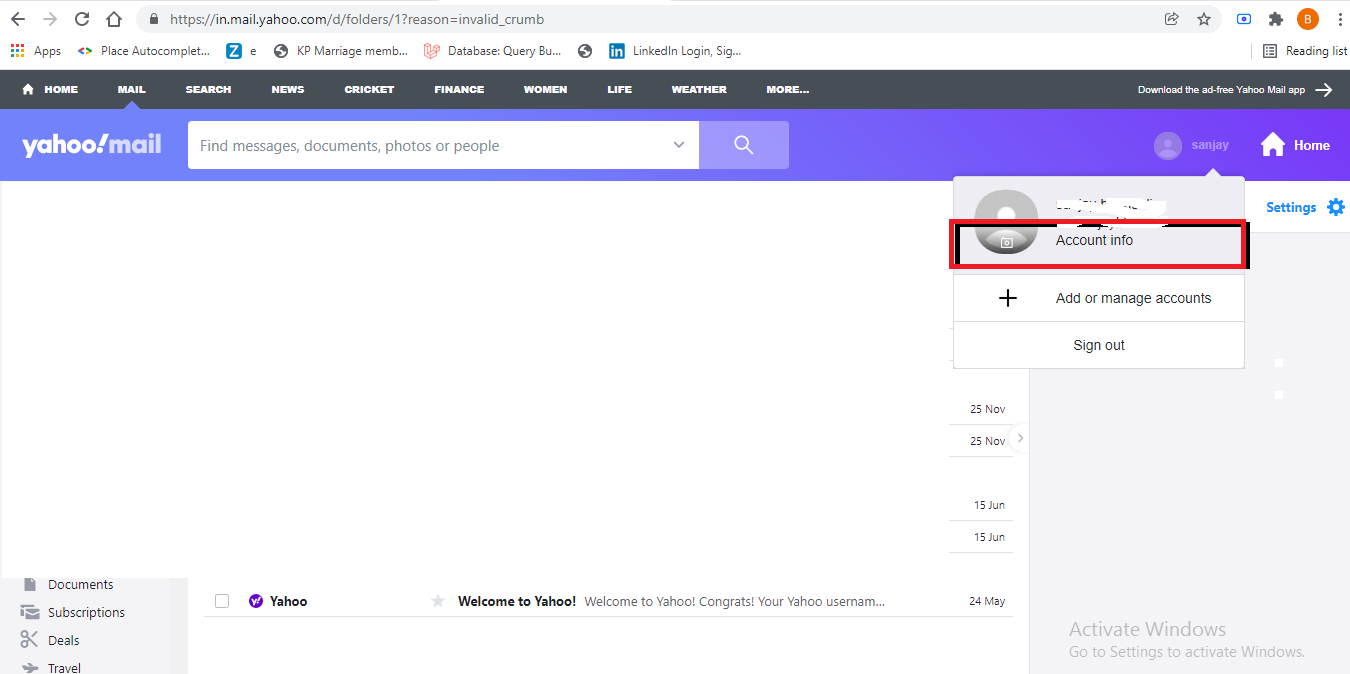Click the profile avatar camera icon

point(1007,242)
